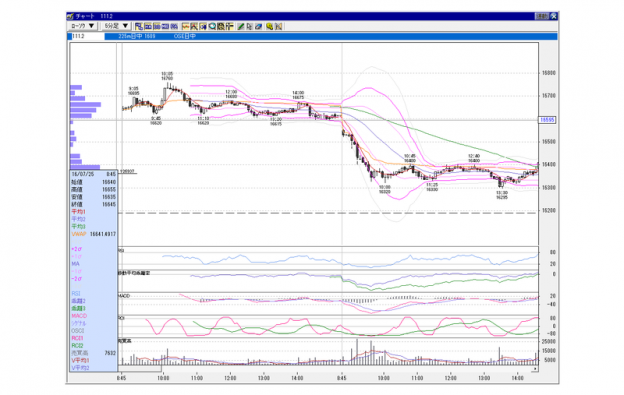The height and width of the screenshot is (395, 624).
Task: Click the scroll-right arrow at chart bottom
Action: coord(535,369)
